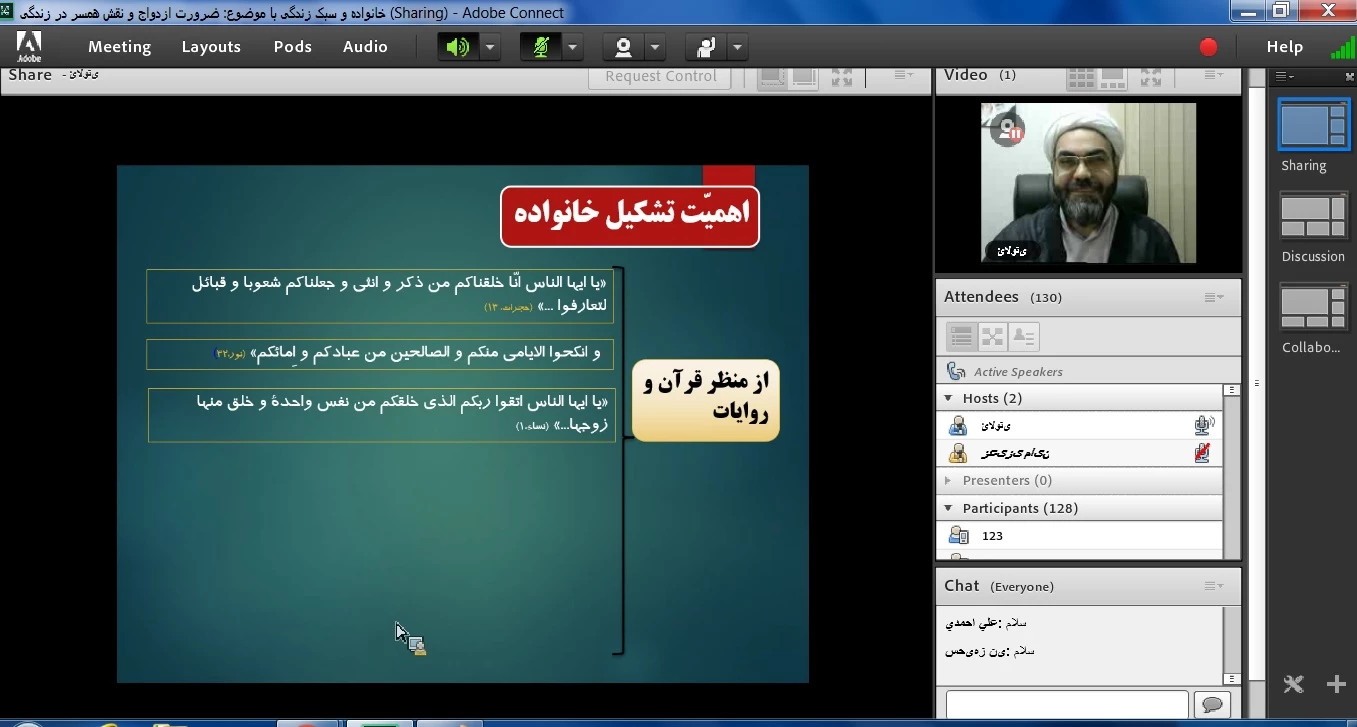Open the speaker options dropdown arrow
This screenshot has width=1357, height=727.
[490, 47]
